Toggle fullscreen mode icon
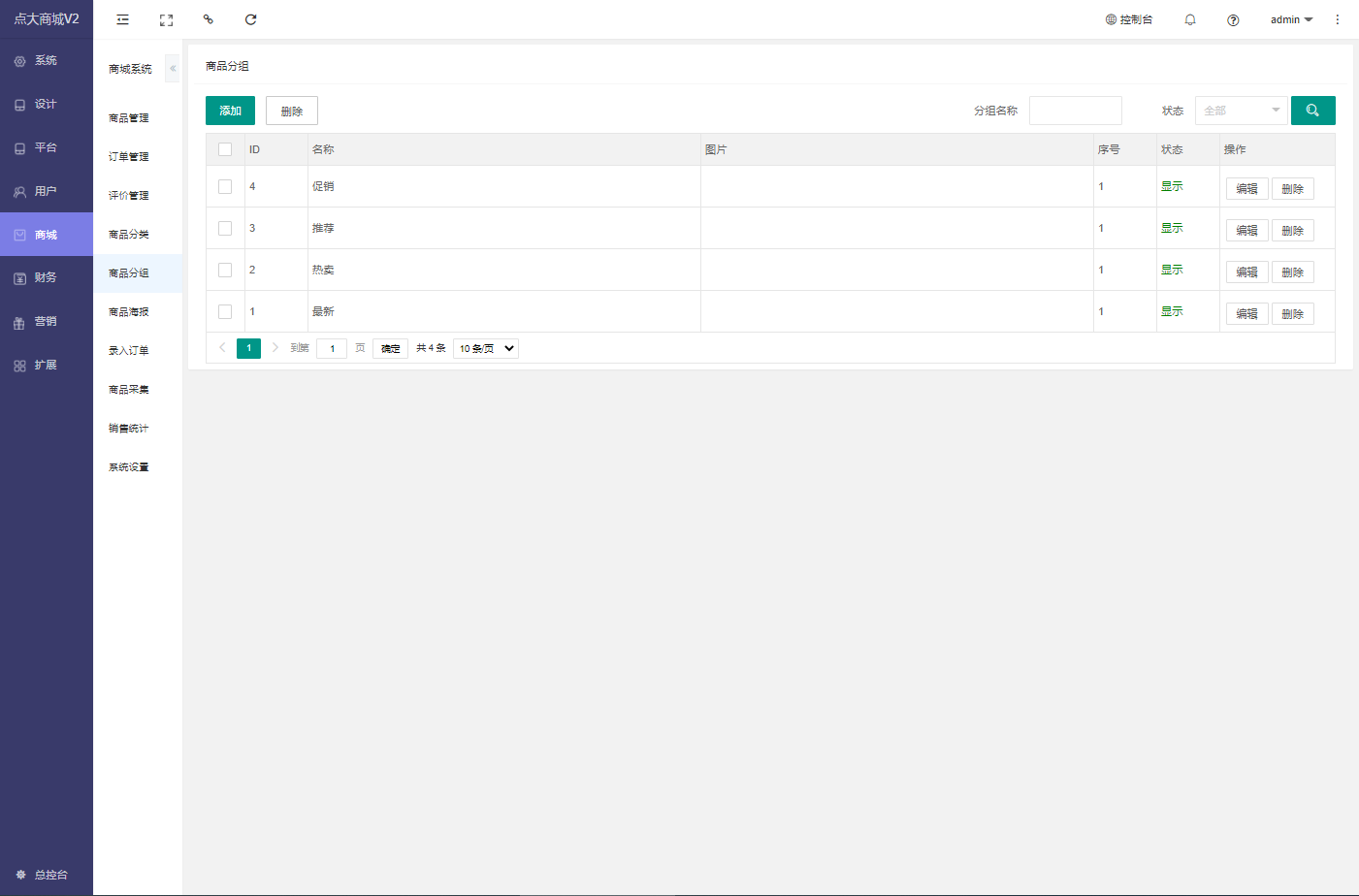 click(166, 19)
